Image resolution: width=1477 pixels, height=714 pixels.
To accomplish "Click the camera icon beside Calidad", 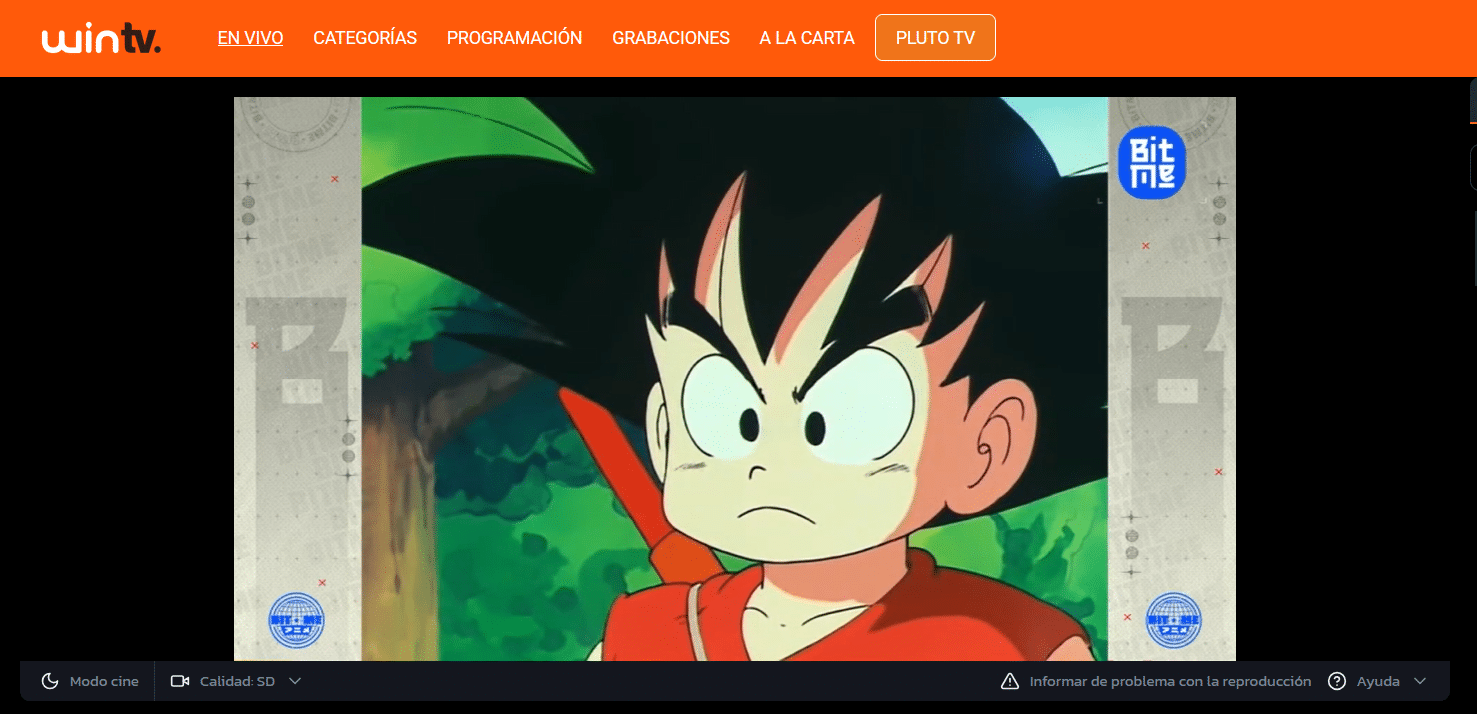I will pyautogui.click(x=180, y=681).
